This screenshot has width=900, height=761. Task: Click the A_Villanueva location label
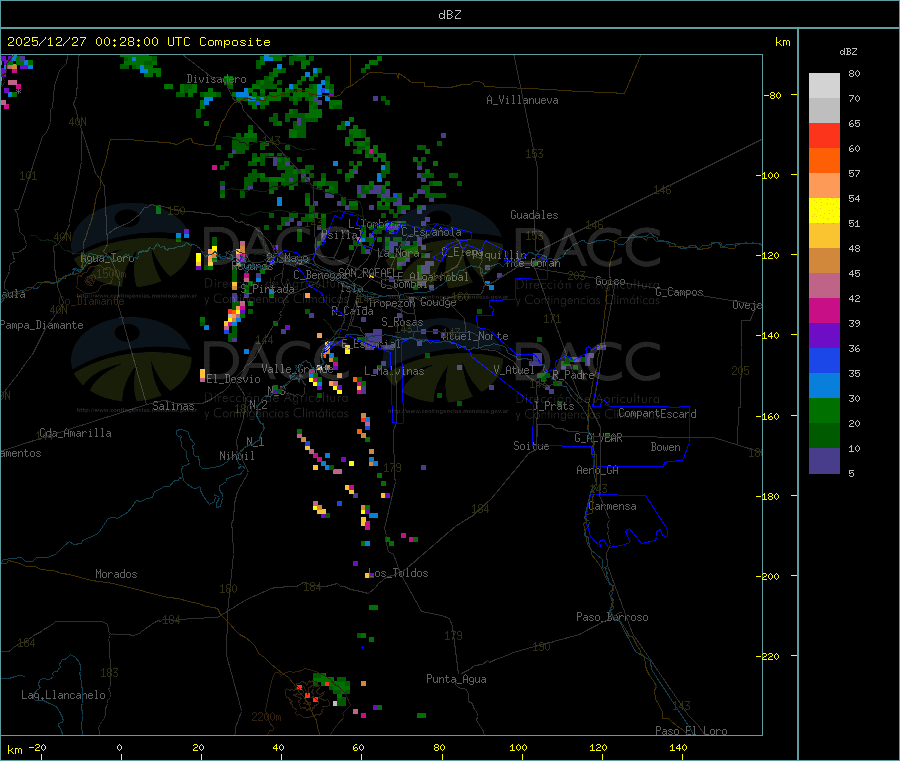tap(522, 100)
